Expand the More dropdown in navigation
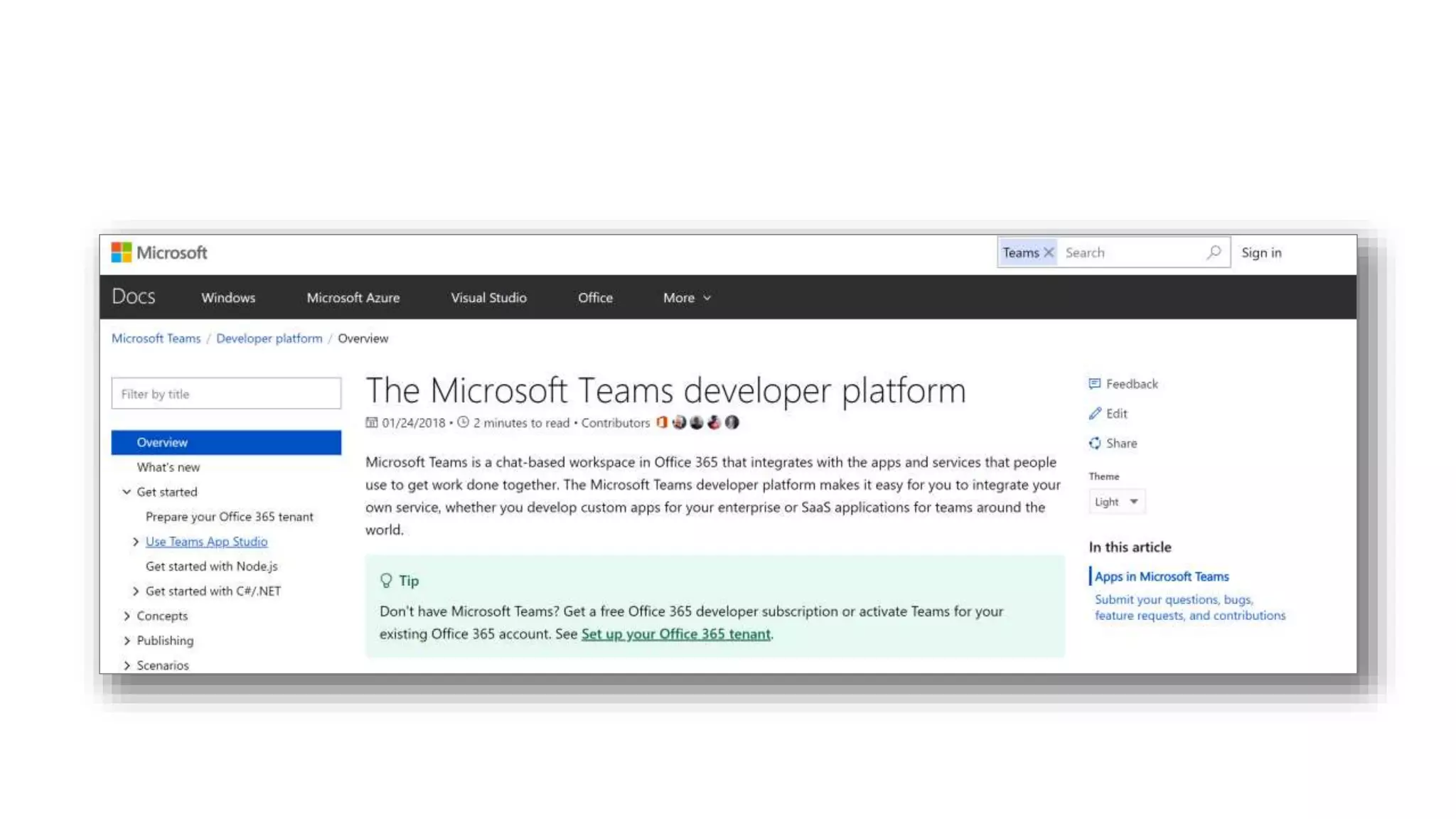 pos(687,298)
